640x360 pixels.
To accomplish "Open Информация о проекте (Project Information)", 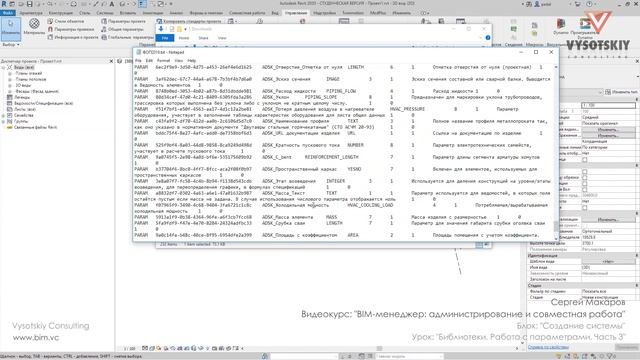I will pyautogui.click(x=73, y=37).
